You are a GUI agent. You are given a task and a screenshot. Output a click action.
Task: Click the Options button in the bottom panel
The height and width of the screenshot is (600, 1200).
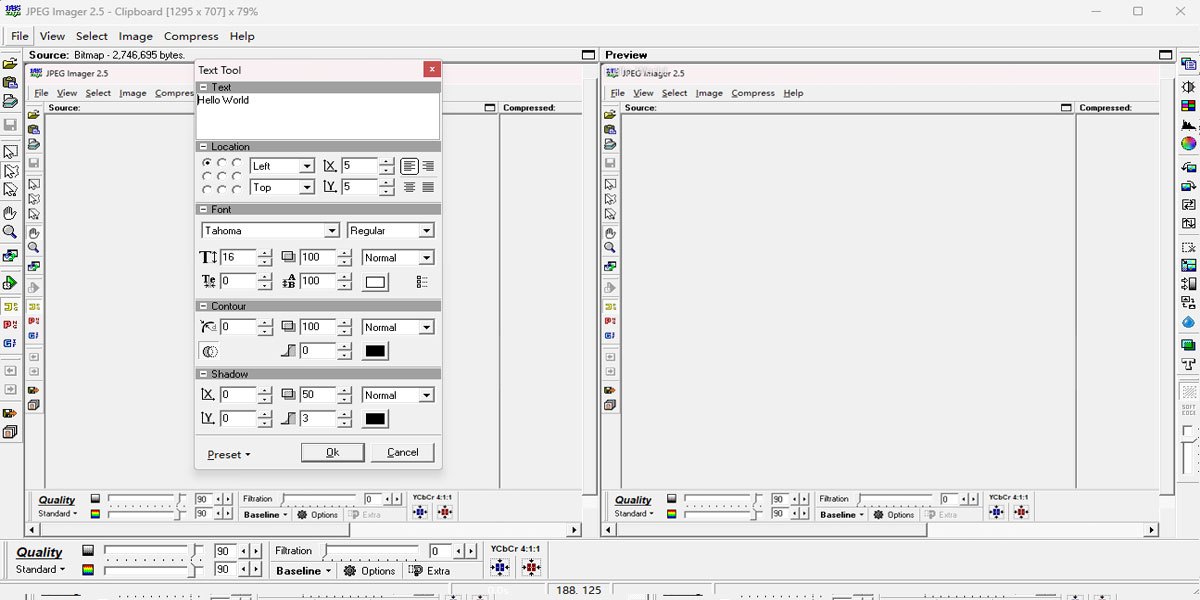(371, 571)
